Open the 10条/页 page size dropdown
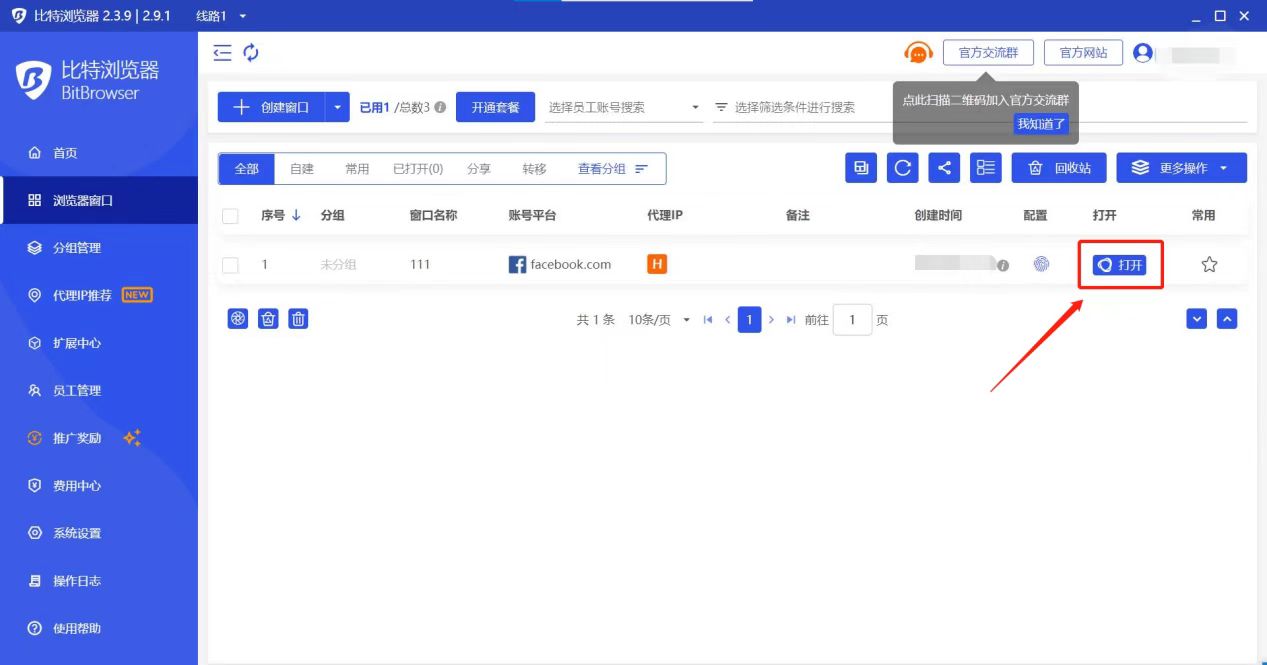 point(660,320)
